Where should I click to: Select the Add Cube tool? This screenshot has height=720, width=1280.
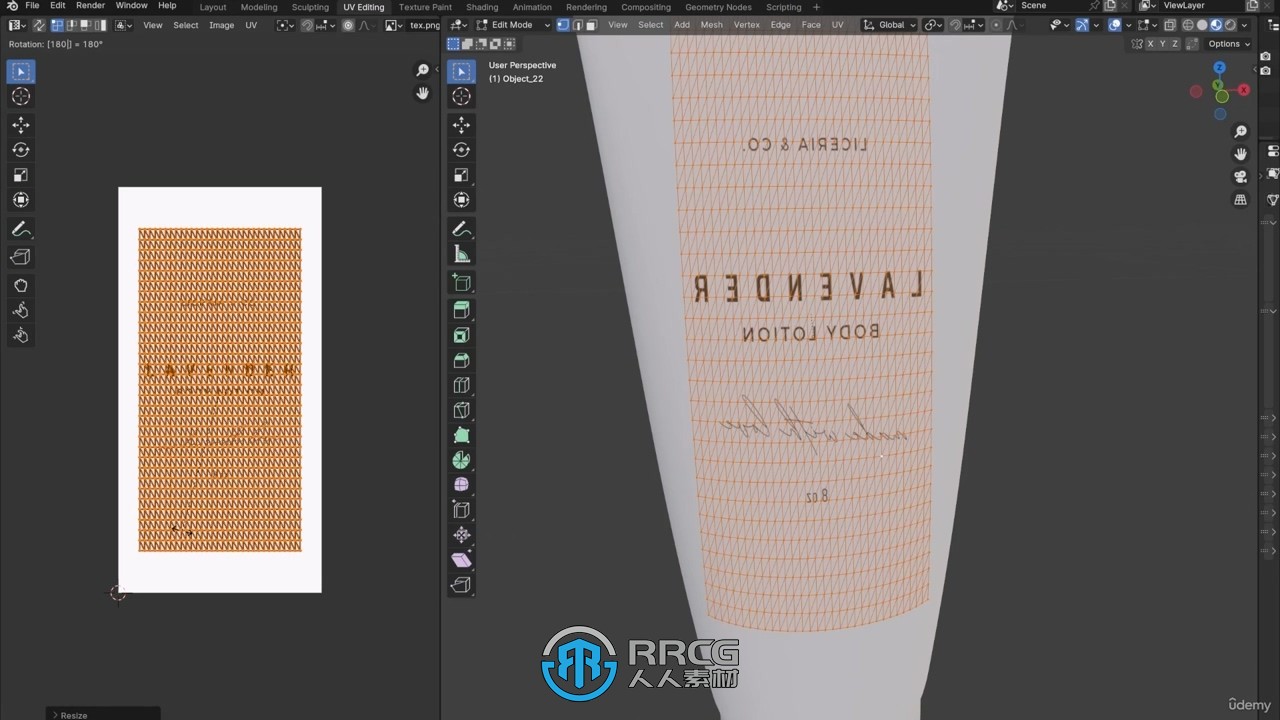click(x=461, y=283)
